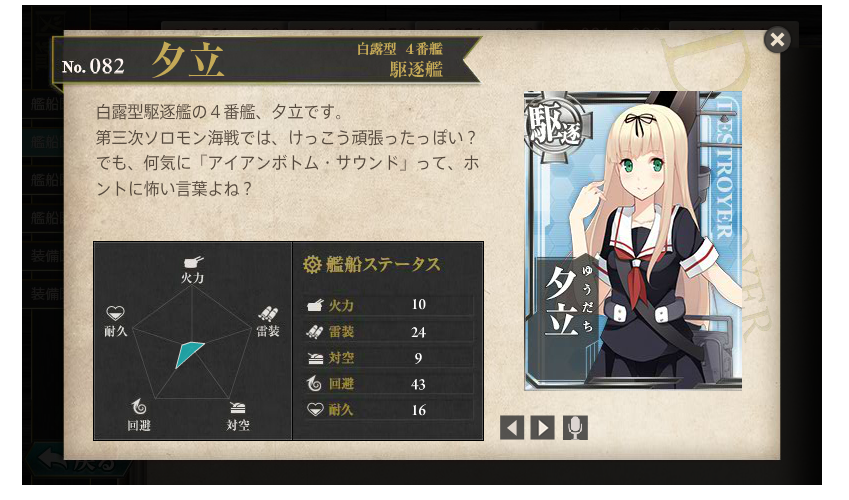This screenshot has height=500, width=849.
Task: Click the 雷装 torpedo icon on radar chart
Action: [268, 314]
